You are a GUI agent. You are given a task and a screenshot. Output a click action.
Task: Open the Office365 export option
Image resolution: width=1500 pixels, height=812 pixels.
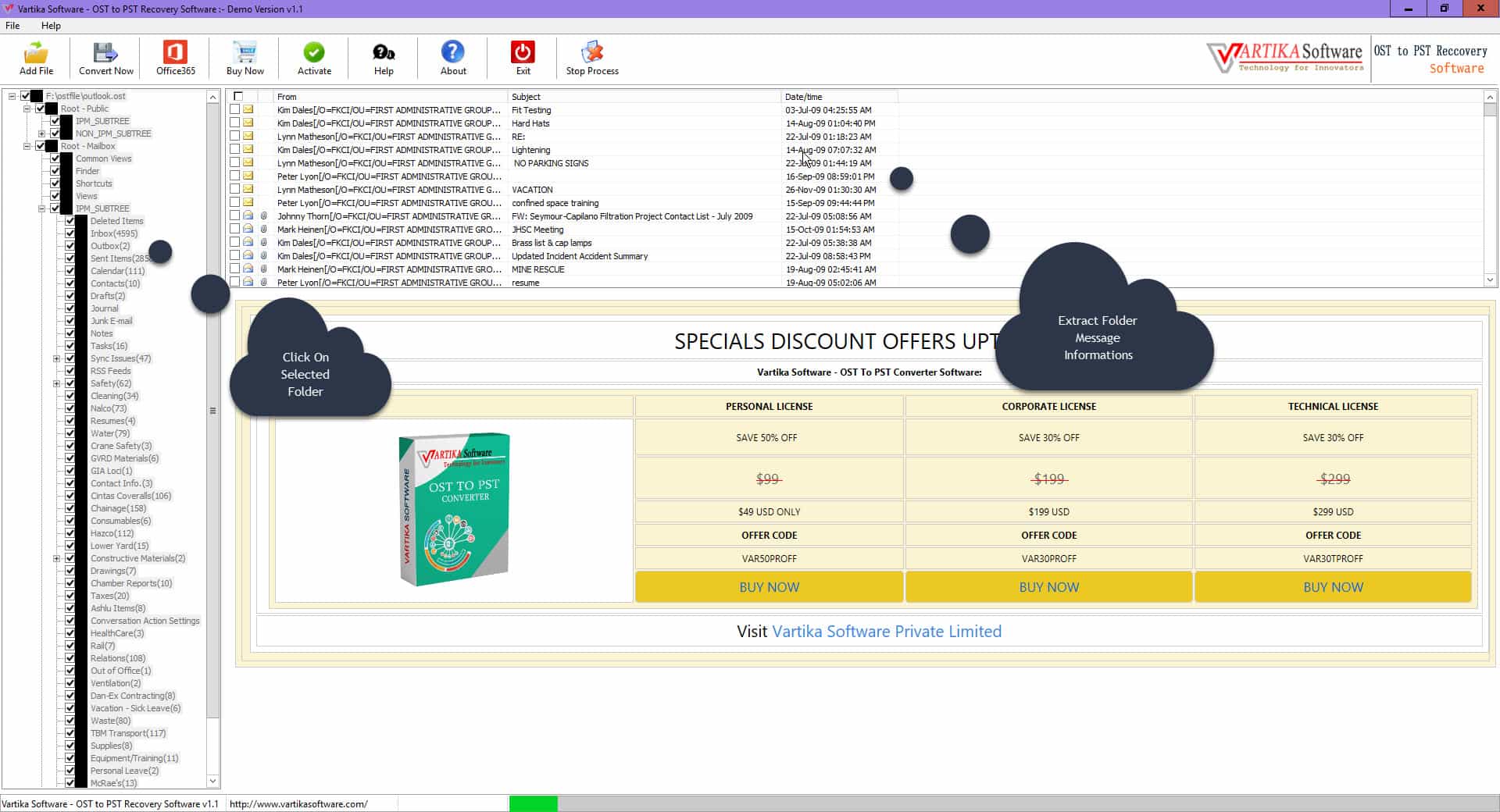point(175,59)
